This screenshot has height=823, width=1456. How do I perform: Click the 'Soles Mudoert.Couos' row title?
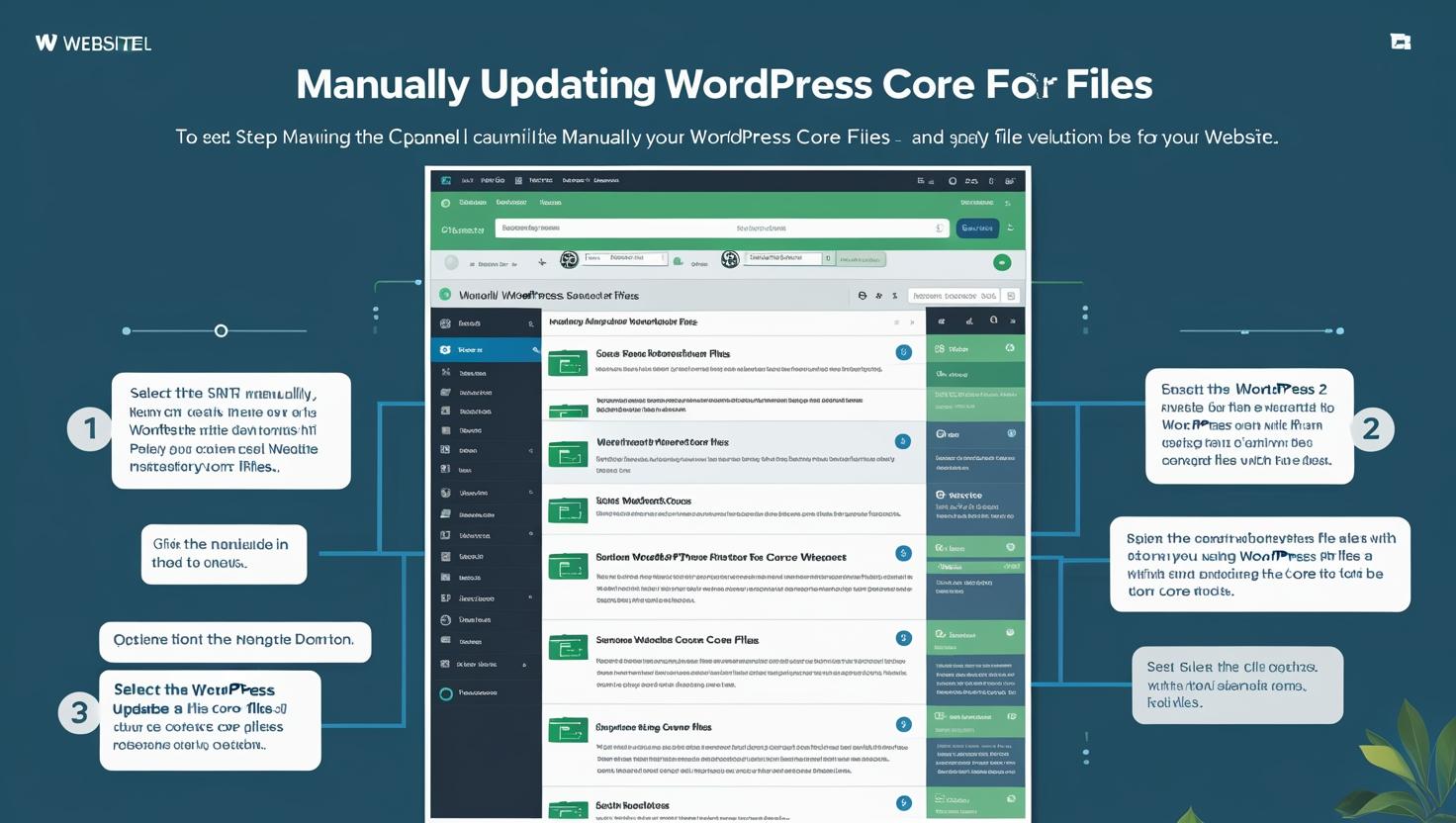[x=643, y=501]
